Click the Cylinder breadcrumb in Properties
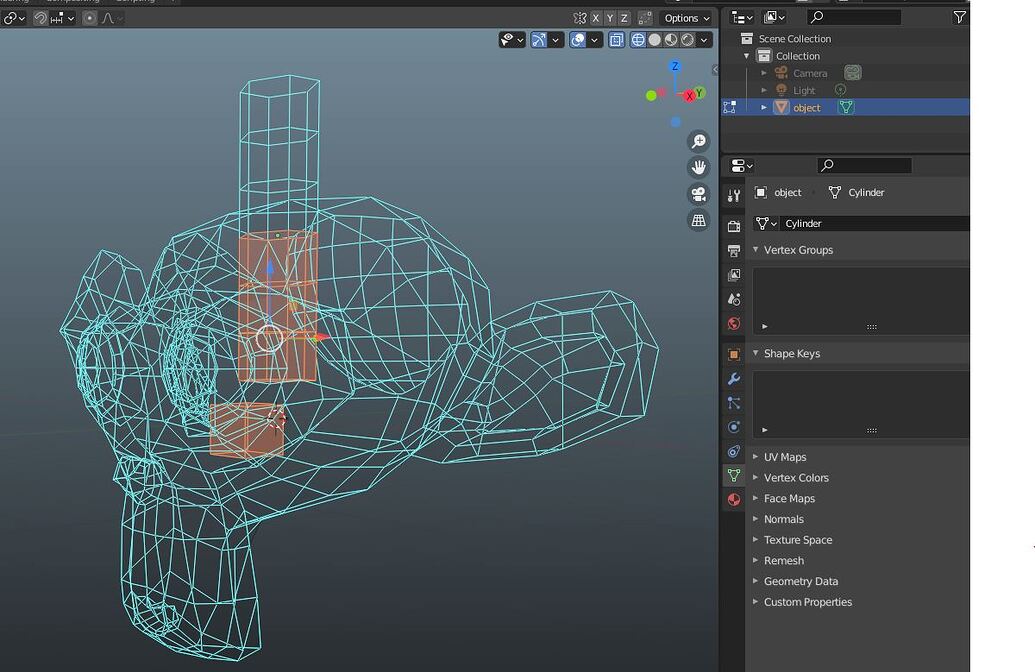The height and width of the screenshot is (672, 1035). [866, 192]
